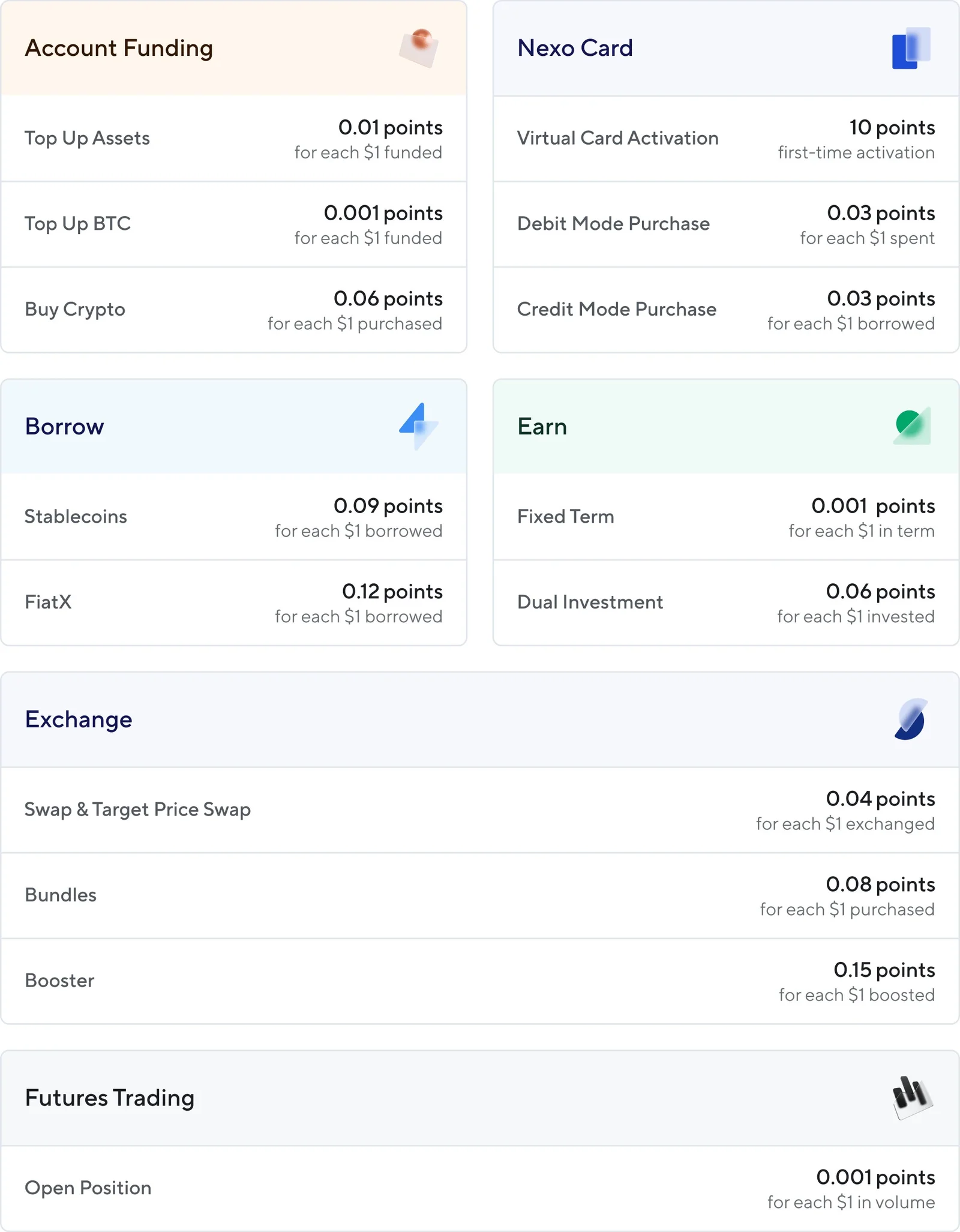The height and width of the screenshot is (1232, 960).
Task: Click the Exchange dark blue icon
Action: (x=911, y=719)
